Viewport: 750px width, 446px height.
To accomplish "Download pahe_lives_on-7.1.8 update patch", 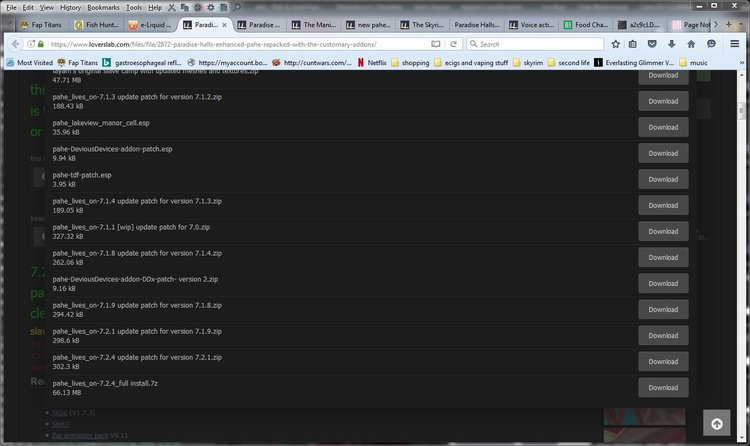I will (663, 257).
